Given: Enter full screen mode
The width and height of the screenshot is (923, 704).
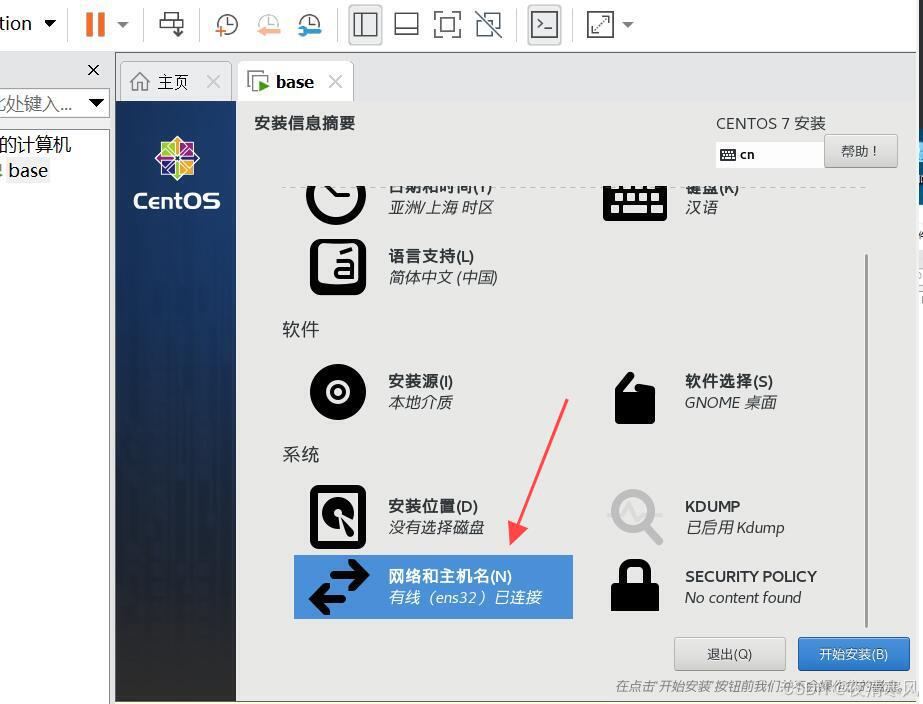Looking at the screenshot, I should [447, 24].
